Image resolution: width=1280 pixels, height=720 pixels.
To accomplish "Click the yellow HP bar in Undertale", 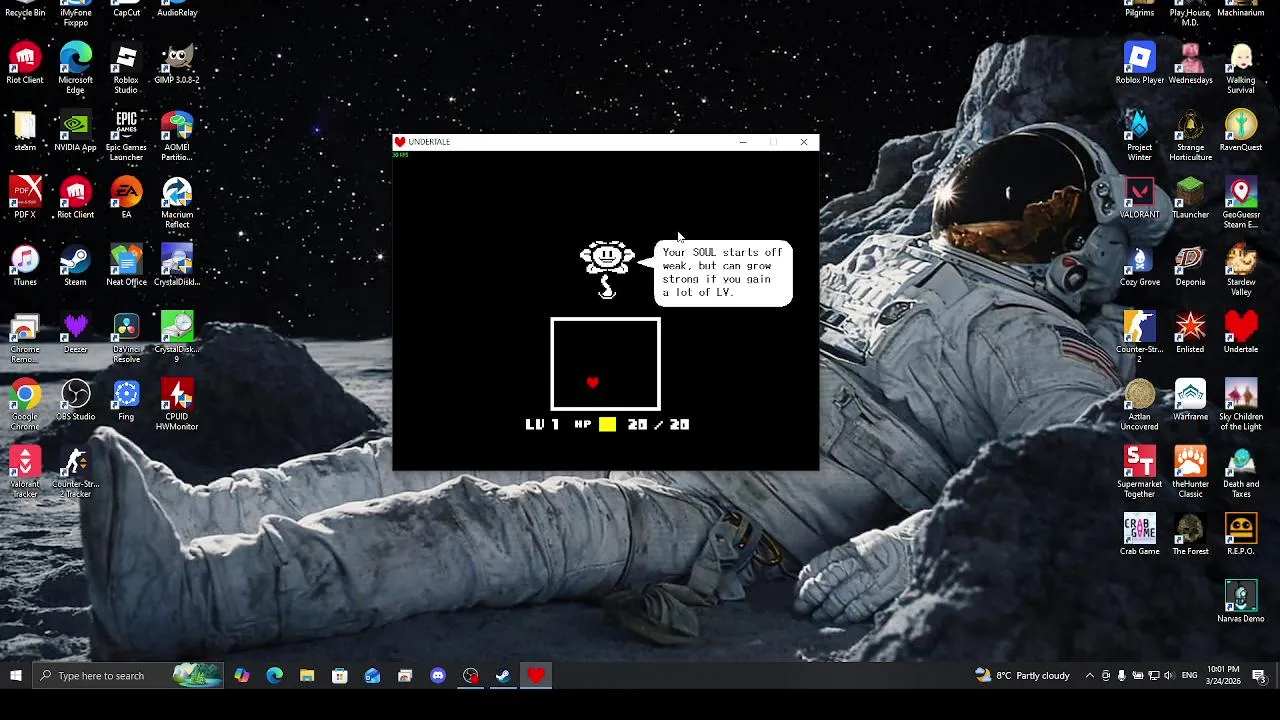I will point(607,424).
